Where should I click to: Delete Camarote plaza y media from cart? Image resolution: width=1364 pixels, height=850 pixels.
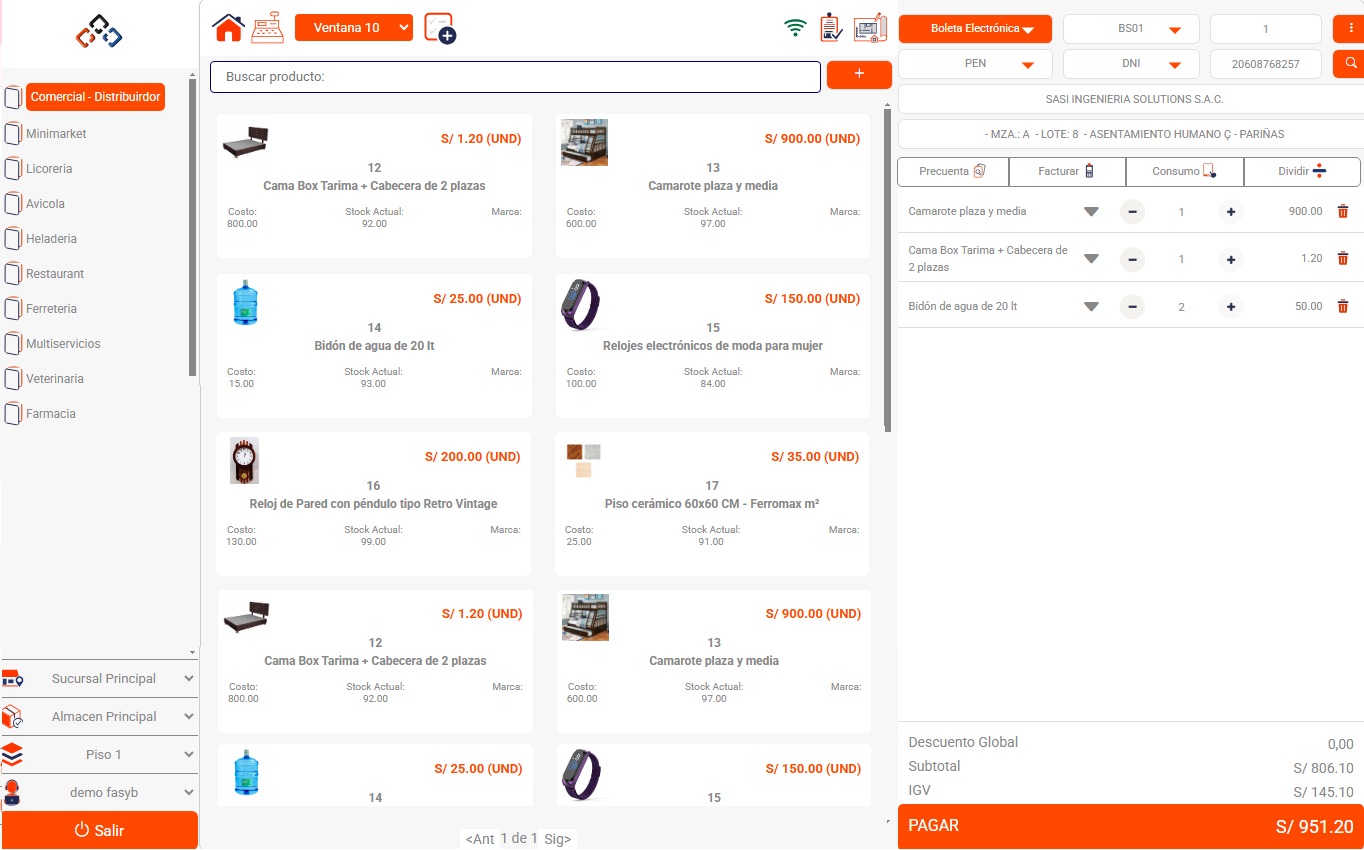coord(1343,211)
